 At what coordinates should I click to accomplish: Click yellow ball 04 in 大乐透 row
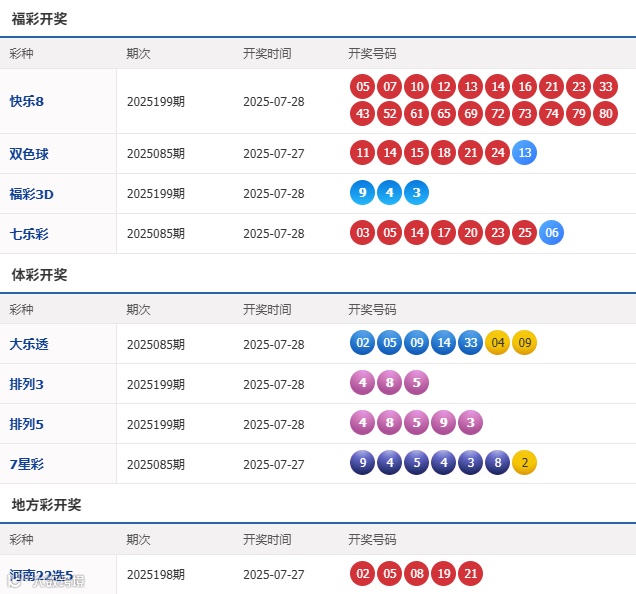point(498,343)
